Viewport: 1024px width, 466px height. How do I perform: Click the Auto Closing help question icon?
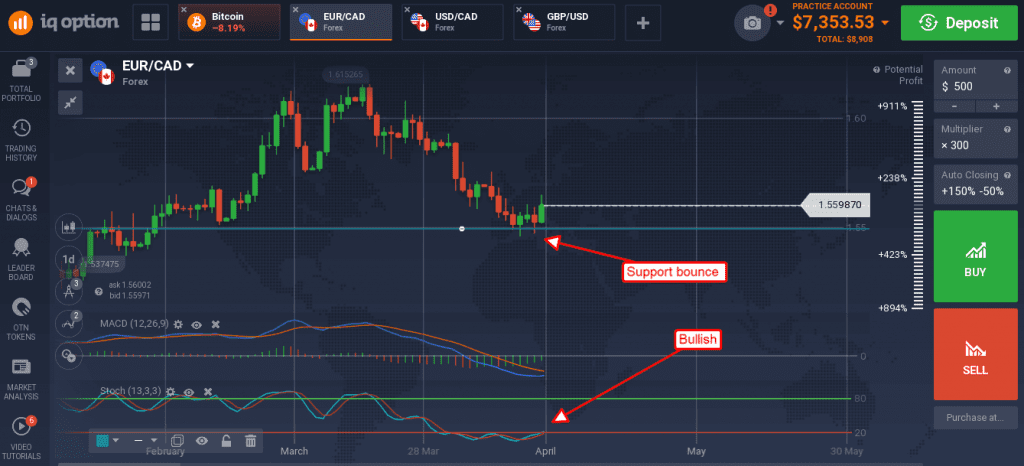click(1007, 175)
